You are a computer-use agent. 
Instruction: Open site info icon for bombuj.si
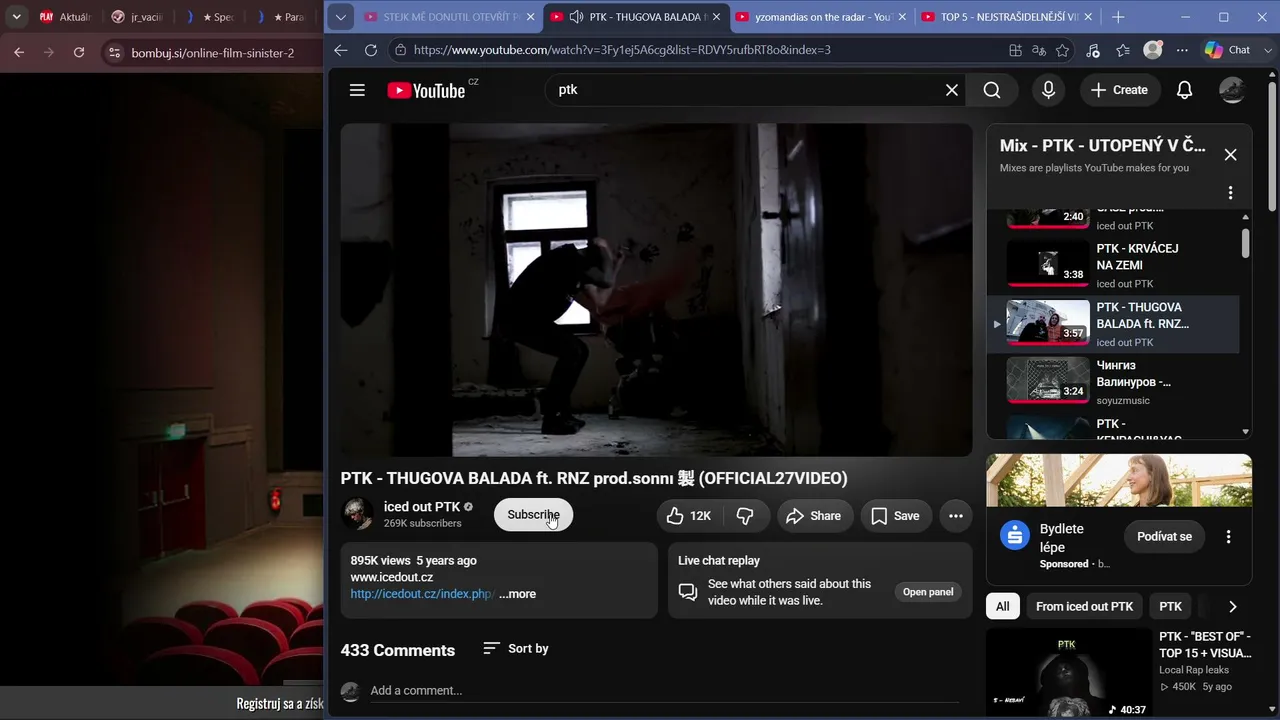click(114, 52)
